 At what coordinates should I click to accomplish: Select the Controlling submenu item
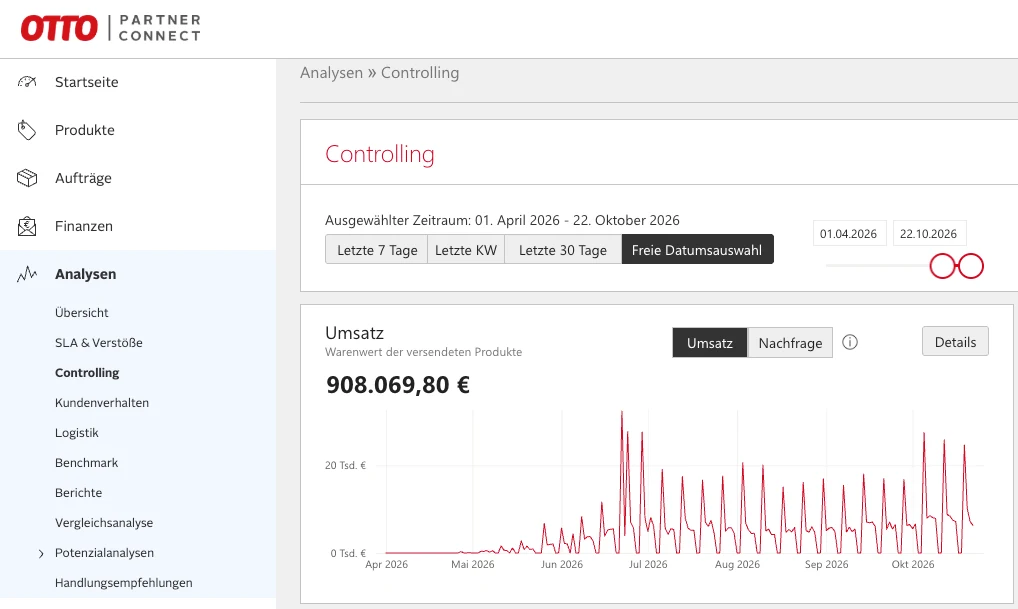(87, 373)
